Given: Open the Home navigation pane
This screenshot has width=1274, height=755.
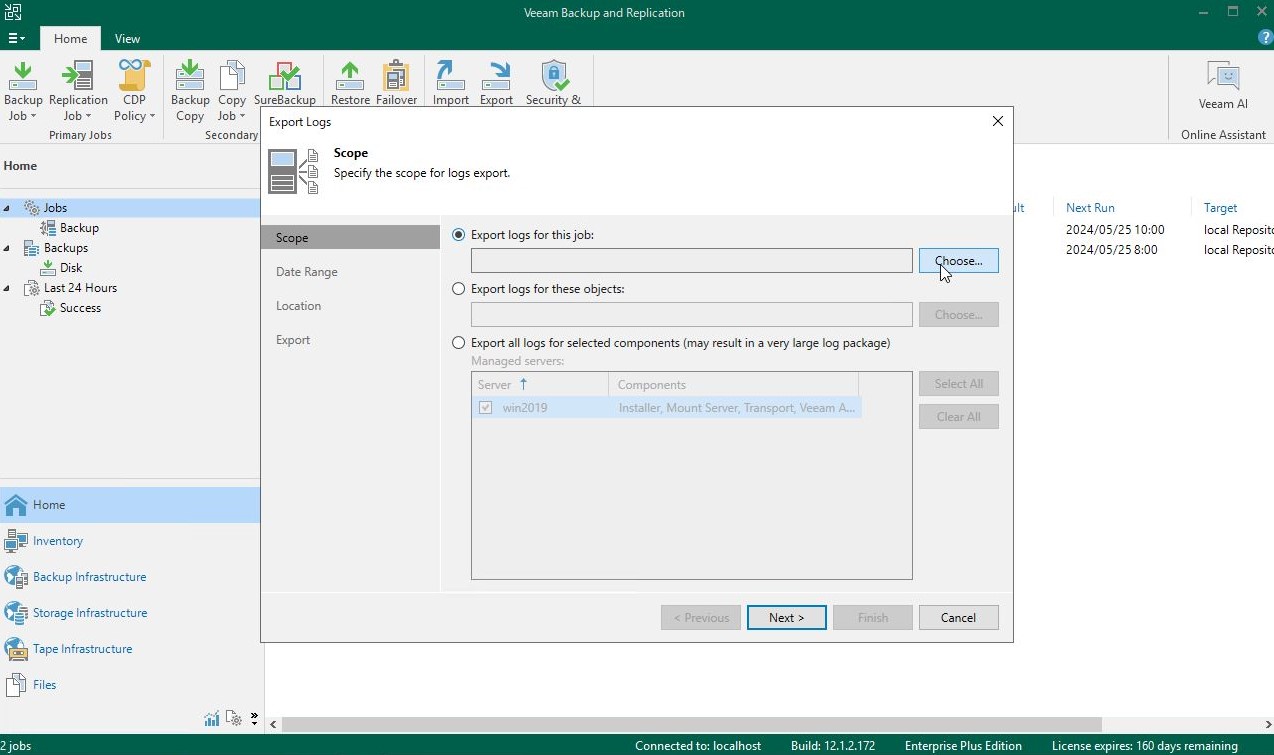Looking at the screenshot, I should [x=130, y=505].
